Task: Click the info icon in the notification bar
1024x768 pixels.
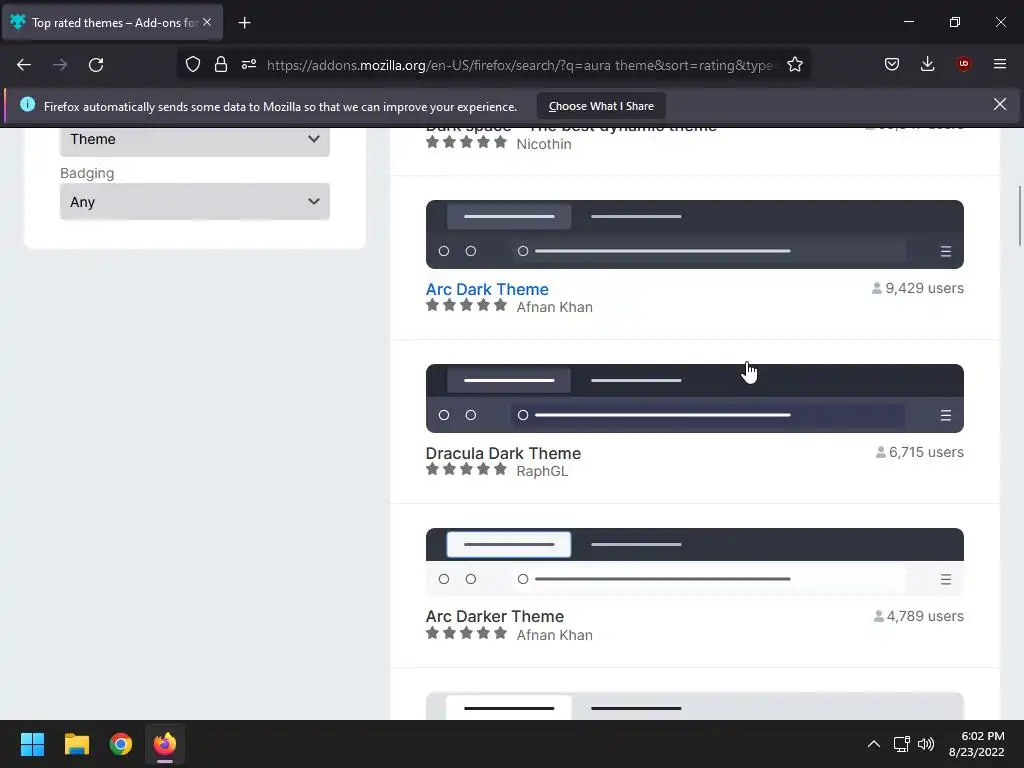Action: click(x=27, y=104)
